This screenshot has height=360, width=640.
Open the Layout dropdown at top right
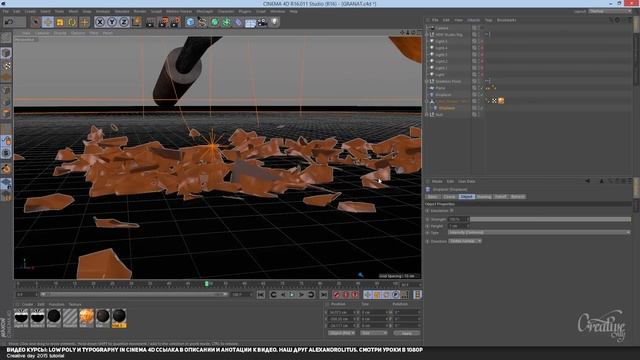[x=610, y=11]
